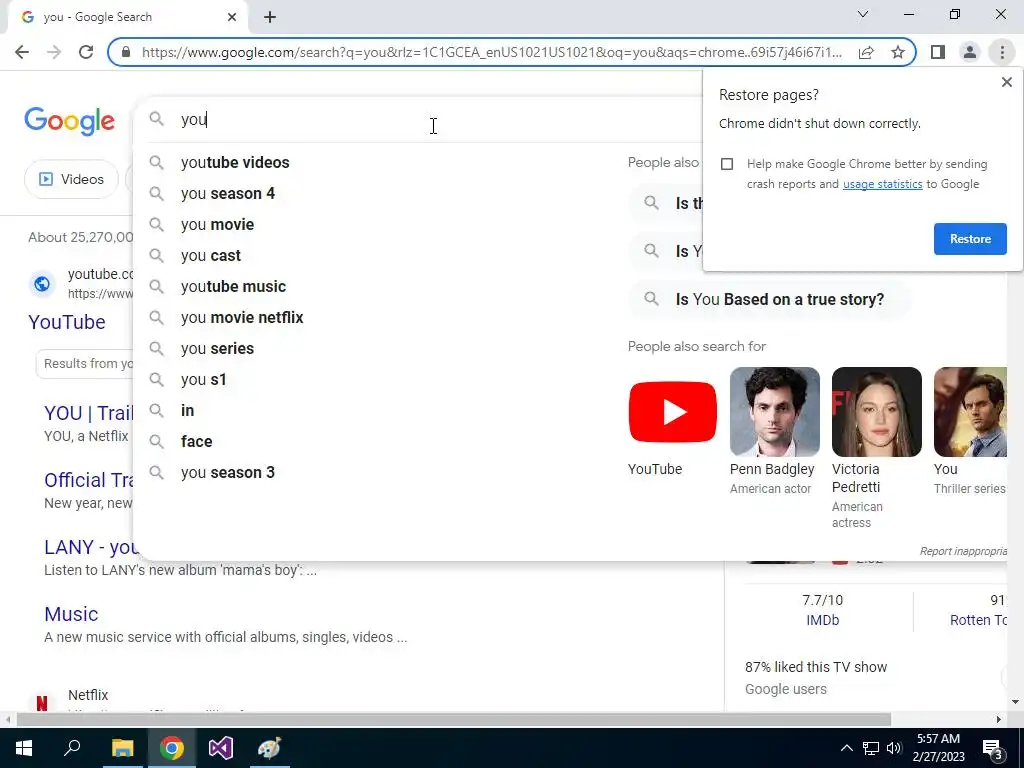Click the volume speaker tray icon
Viewport: 1024px width, 768px height.
pyautogui.click(x=894, y=748)
